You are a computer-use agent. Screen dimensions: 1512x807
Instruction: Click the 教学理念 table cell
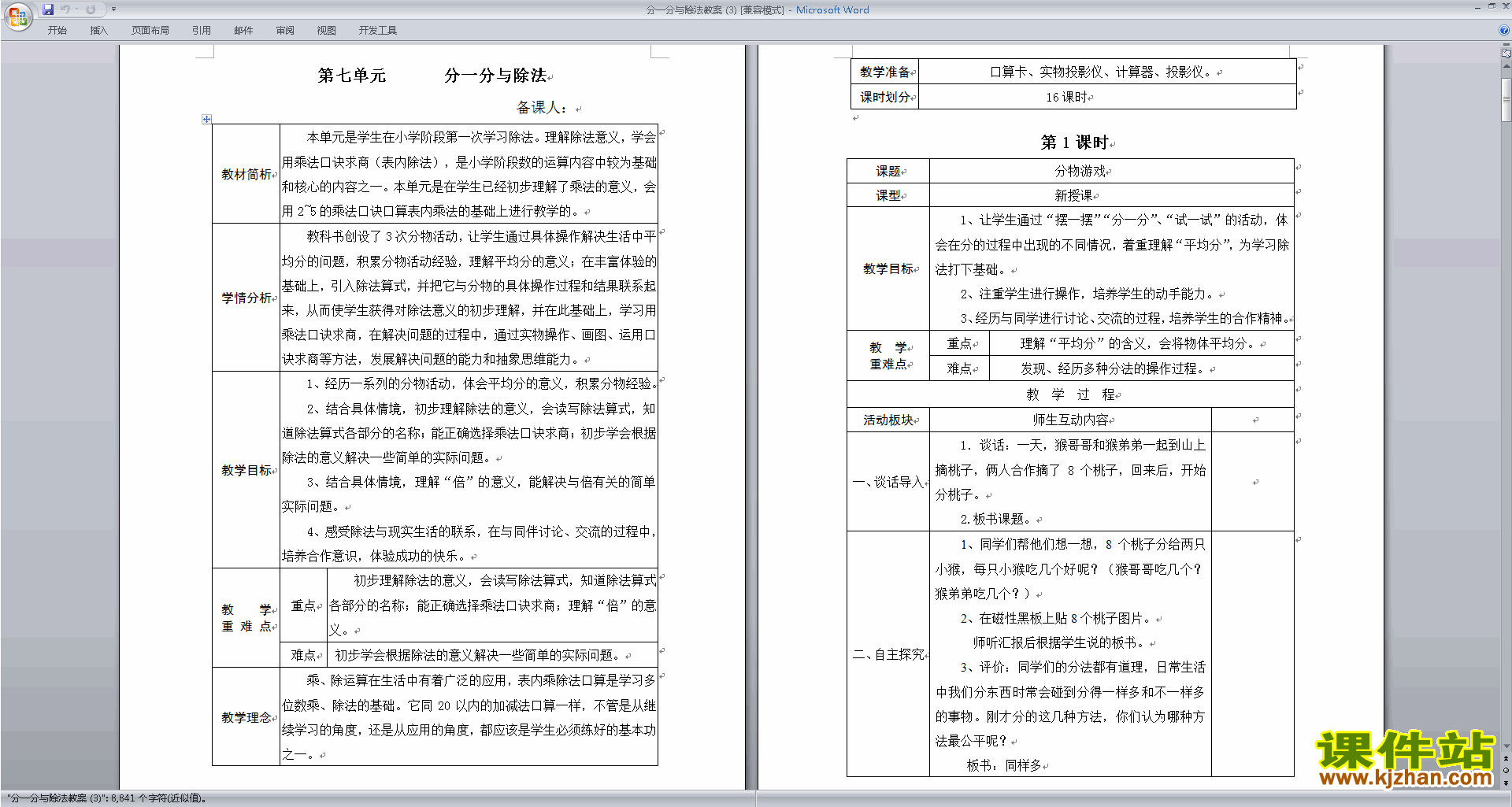click(246, 717)
